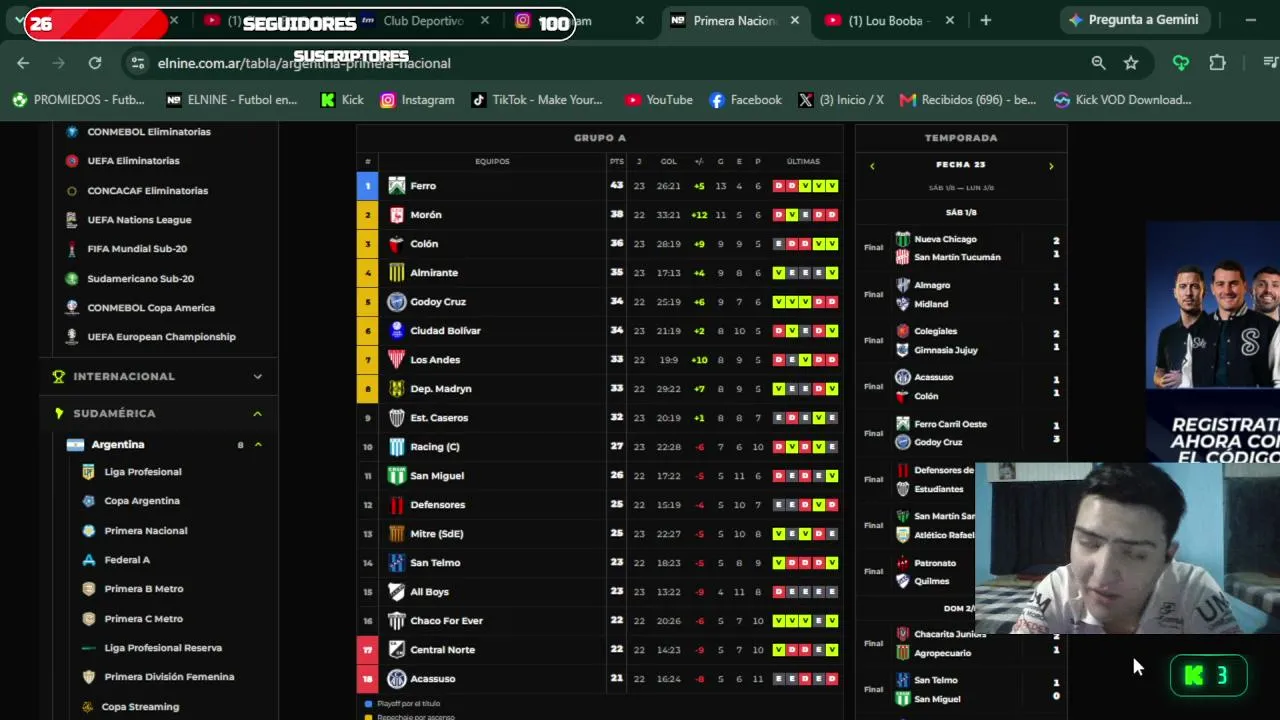This screenshot has height=720, width=1280.
Task: Reload the current page
Action: (95, 63)
